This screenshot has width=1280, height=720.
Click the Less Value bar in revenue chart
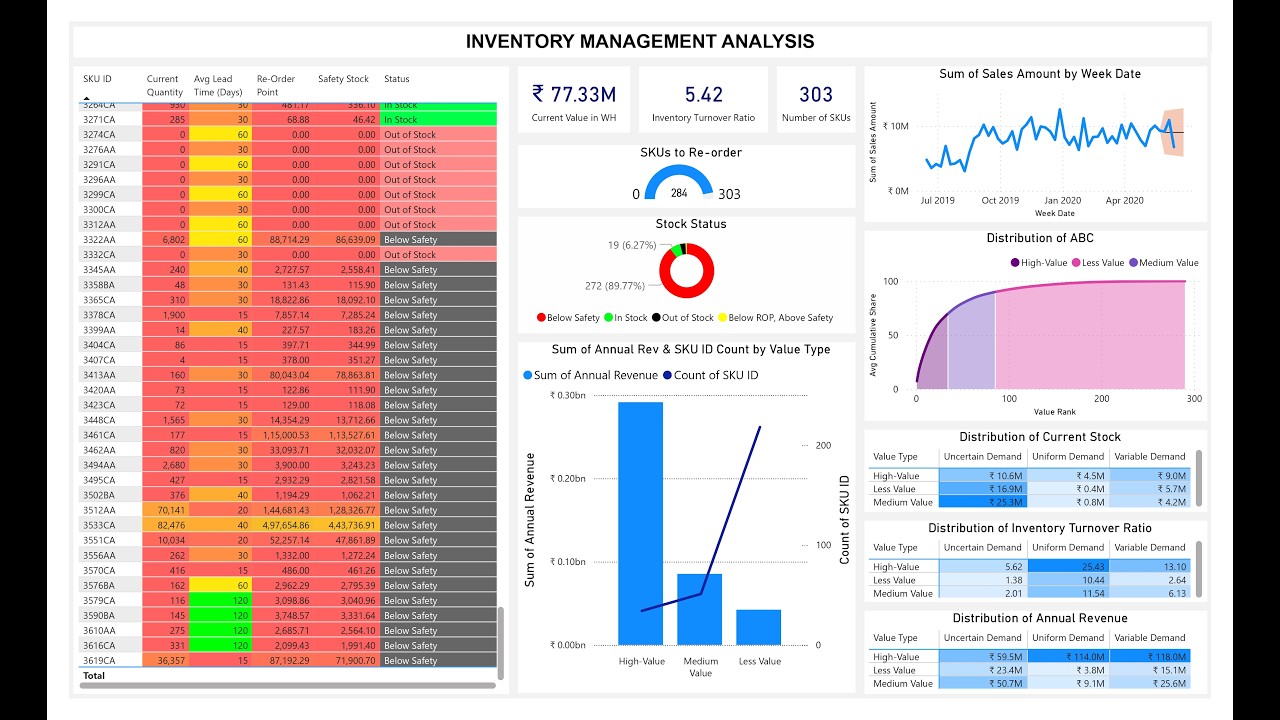click(758, 627)
